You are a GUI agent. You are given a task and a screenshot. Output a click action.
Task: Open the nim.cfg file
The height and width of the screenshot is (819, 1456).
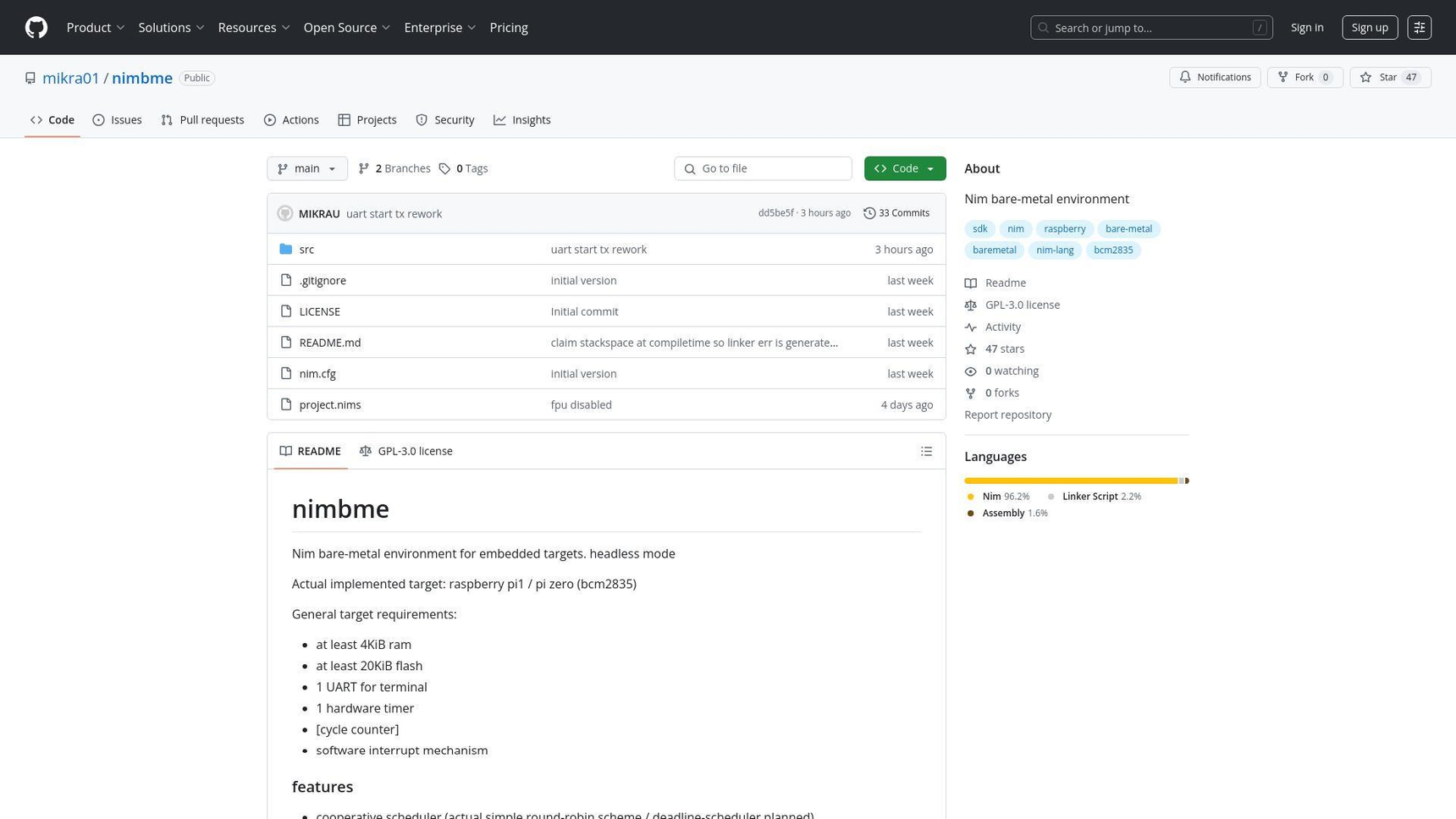tap(317, 373)
